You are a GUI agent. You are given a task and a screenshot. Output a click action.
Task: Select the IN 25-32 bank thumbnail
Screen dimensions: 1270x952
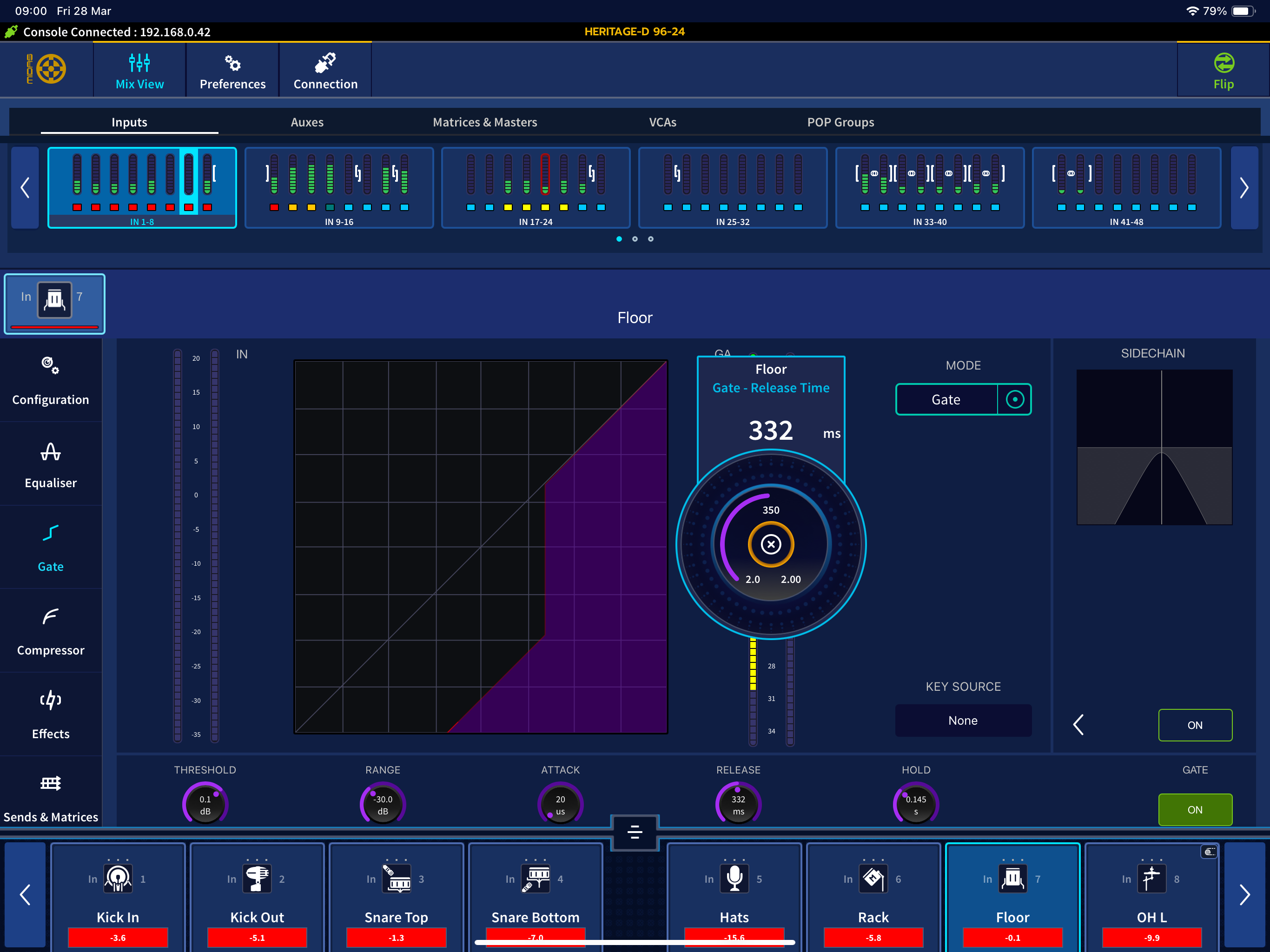coord(733,188)
